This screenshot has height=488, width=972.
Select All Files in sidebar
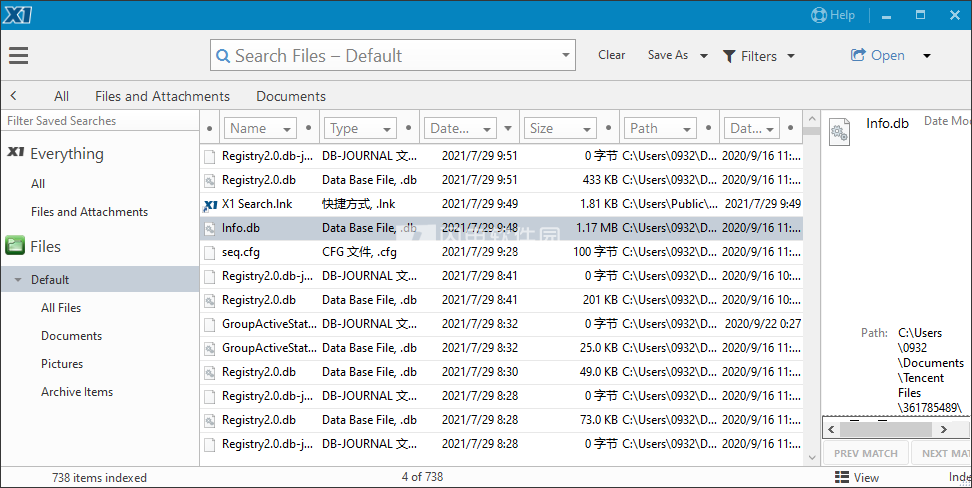[61, 308]
